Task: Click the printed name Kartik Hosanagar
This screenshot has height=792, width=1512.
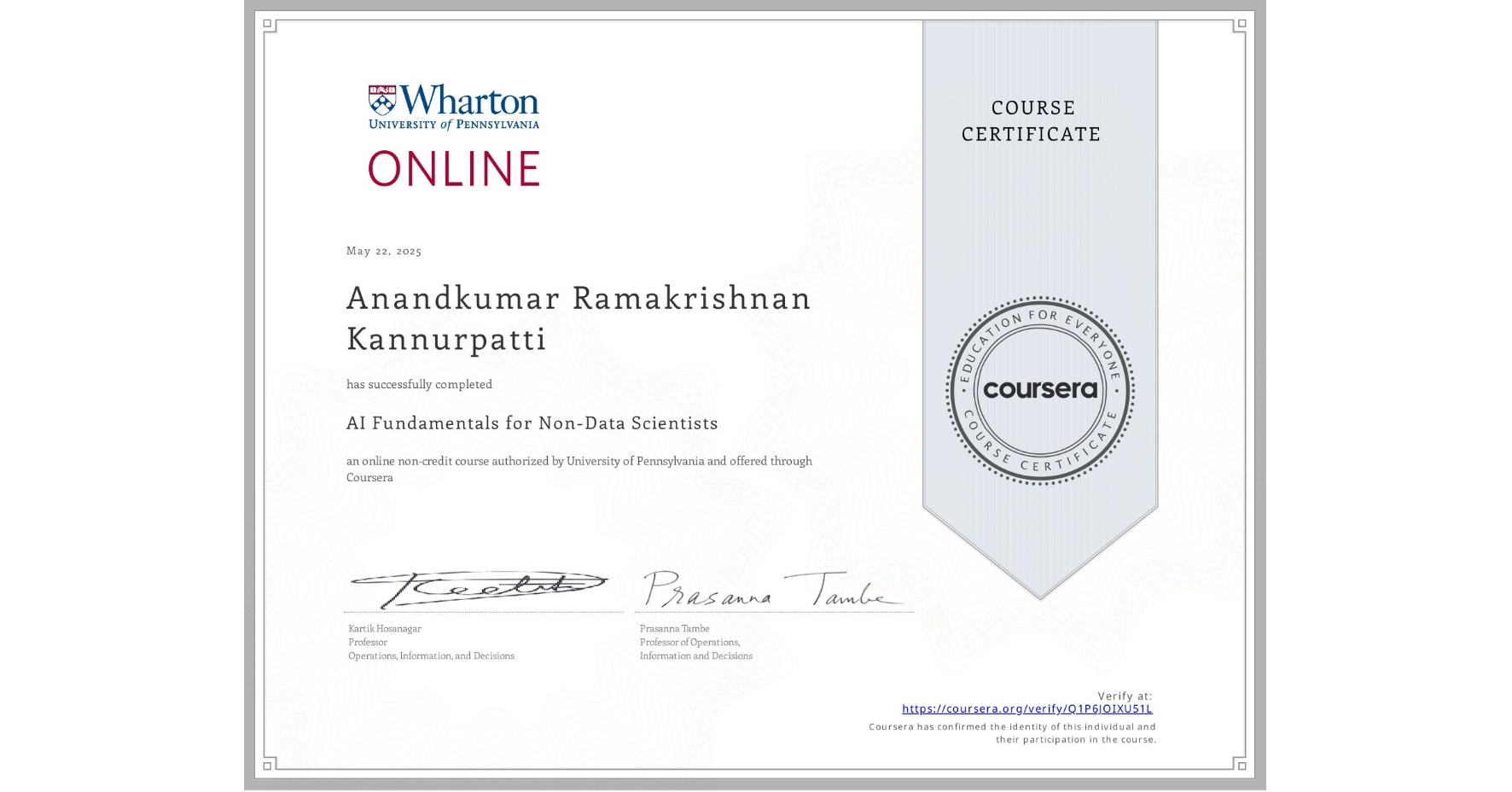Action: 385,629
